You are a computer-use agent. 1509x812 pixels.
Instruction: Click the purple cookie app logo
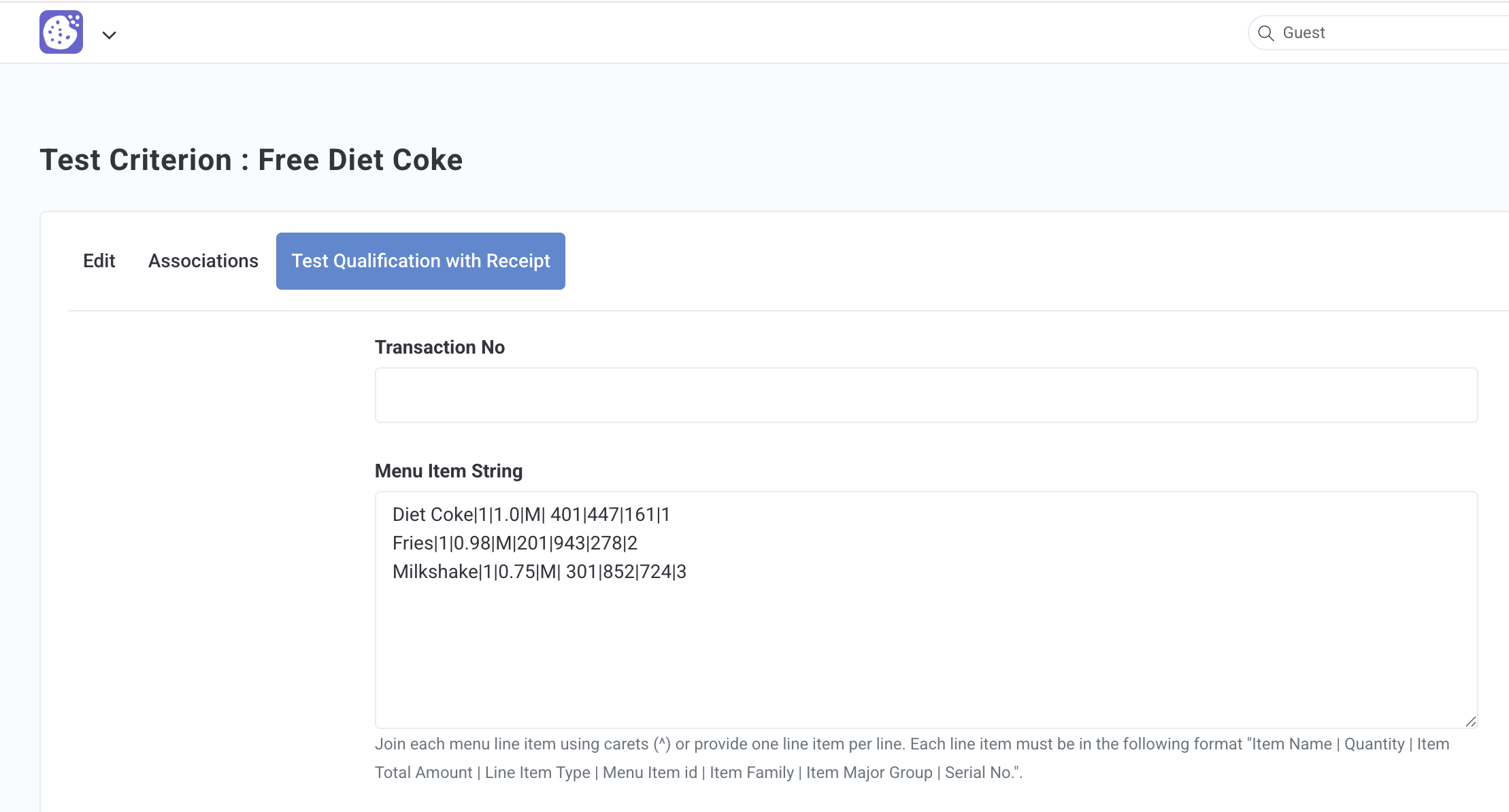tap(61, 32)
